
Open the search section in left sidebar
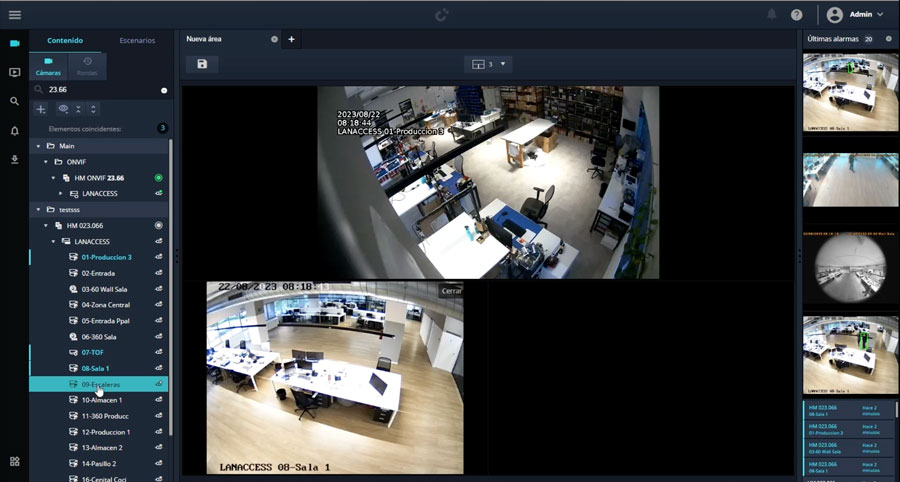pyautogui.click(x=15, y=102)
